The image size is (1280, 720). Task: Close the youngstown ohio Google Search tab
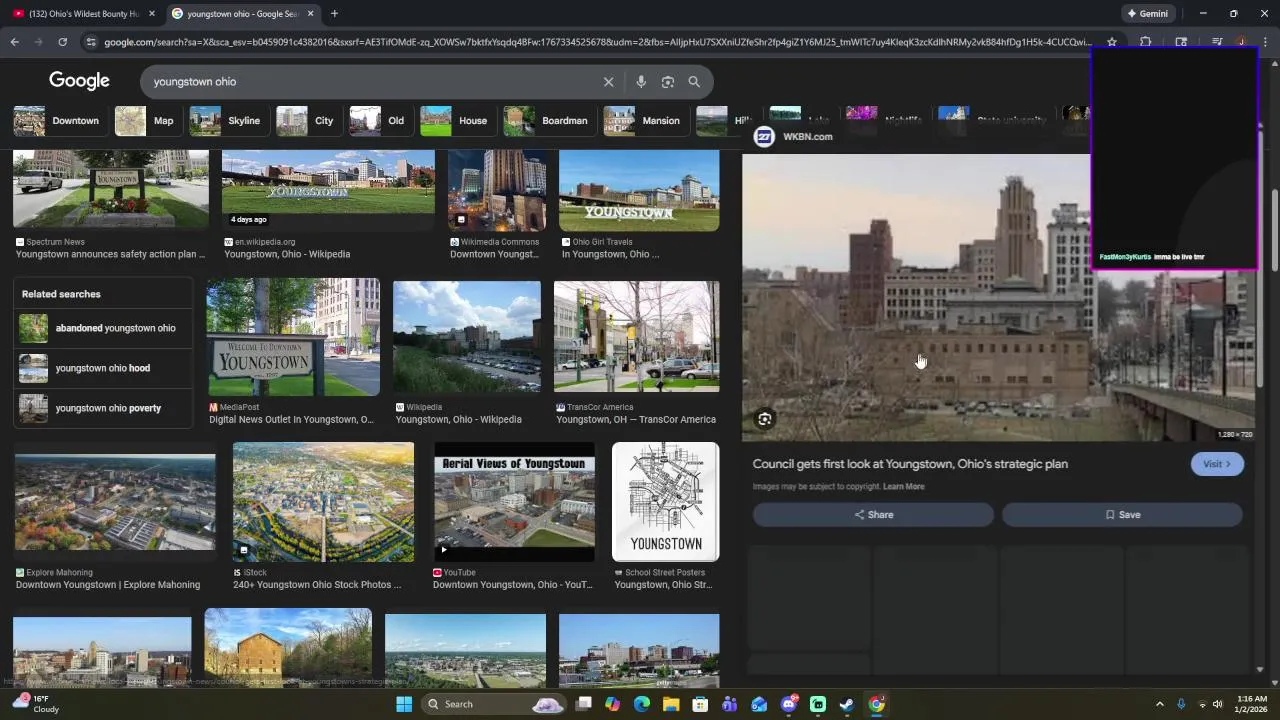(x=310, y=14)
